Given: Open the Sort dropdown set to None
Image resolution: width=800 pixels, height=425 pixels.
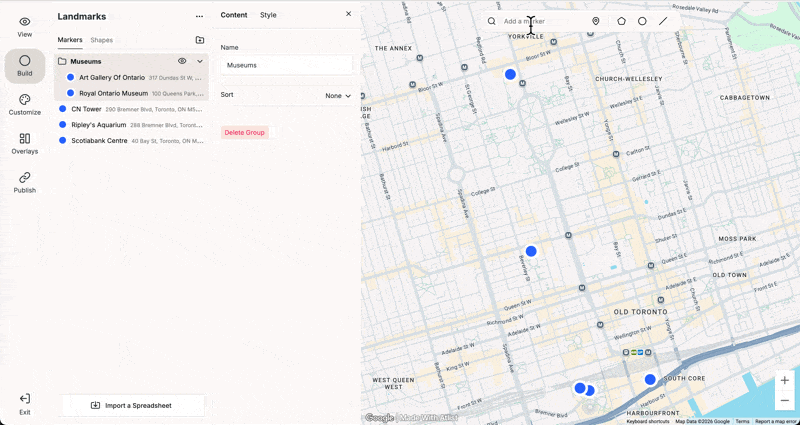Looking at the screenshot, I should pos(338,96).
